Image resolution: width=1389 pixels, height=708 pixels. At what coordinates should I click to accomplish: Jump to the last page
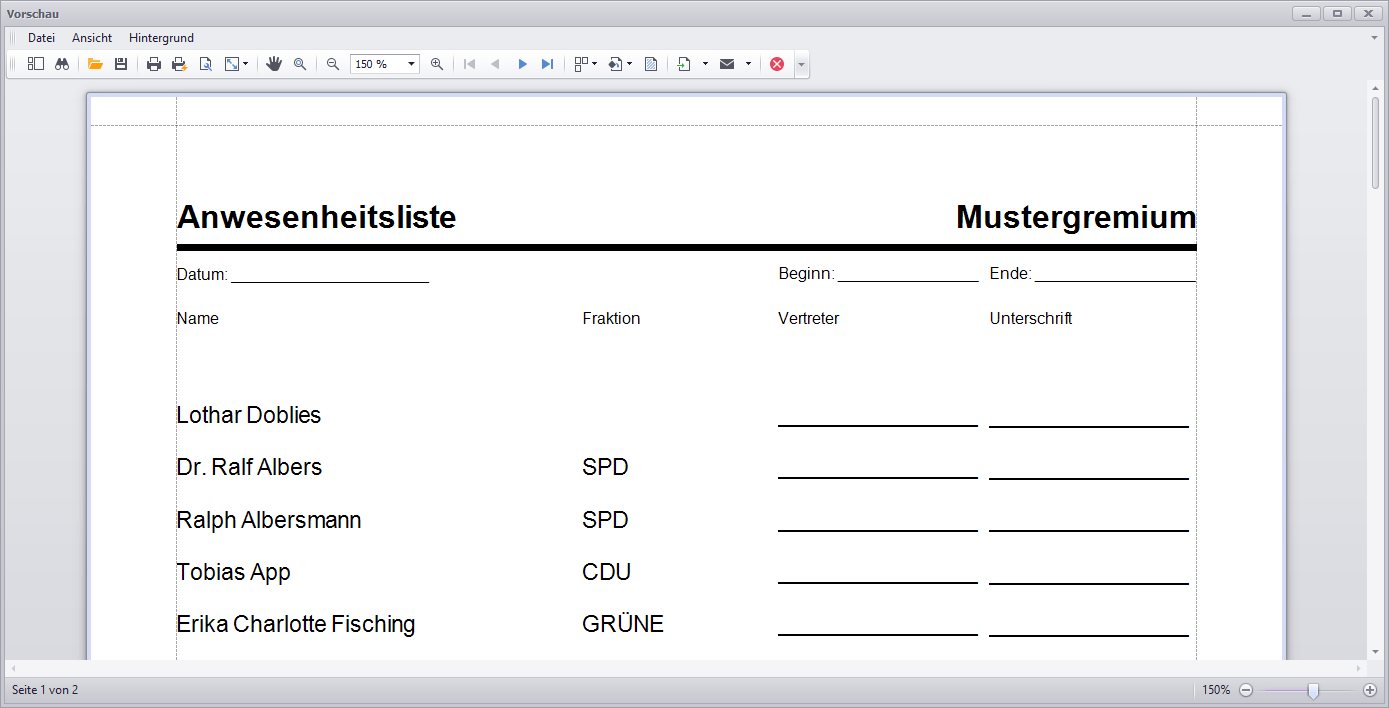click(x=547, y=64)
